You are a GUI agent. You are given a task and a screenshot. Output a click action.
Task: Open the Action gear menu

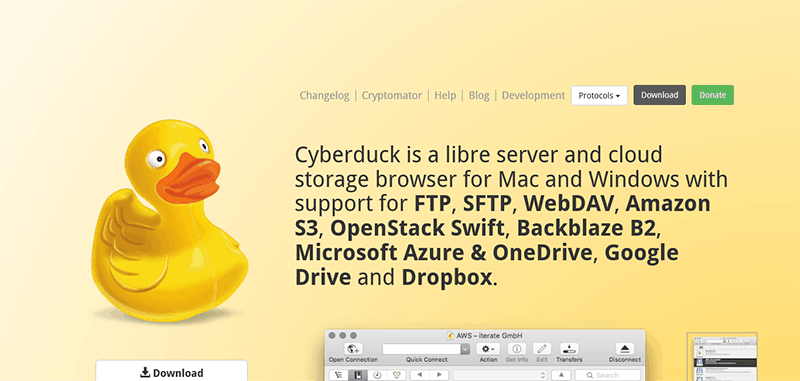(488, 349)
